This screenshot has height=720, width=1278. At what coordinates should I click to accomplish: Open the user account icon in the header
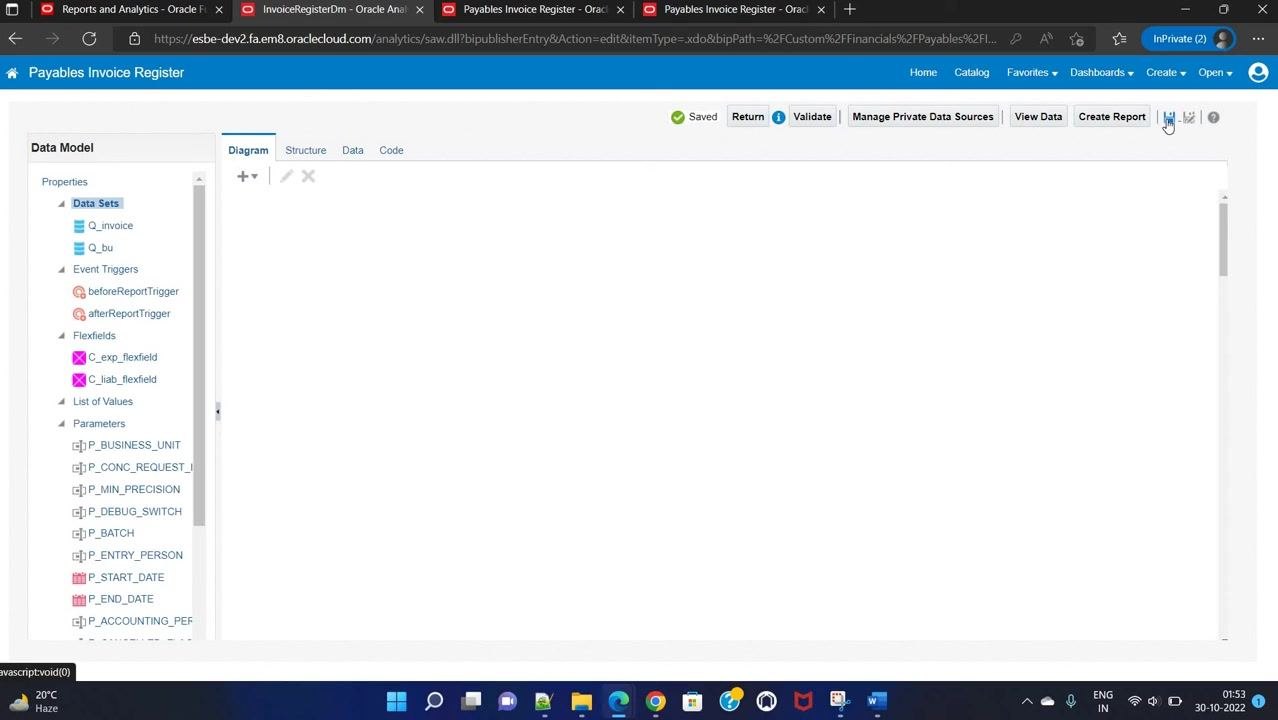(1258, 72)
